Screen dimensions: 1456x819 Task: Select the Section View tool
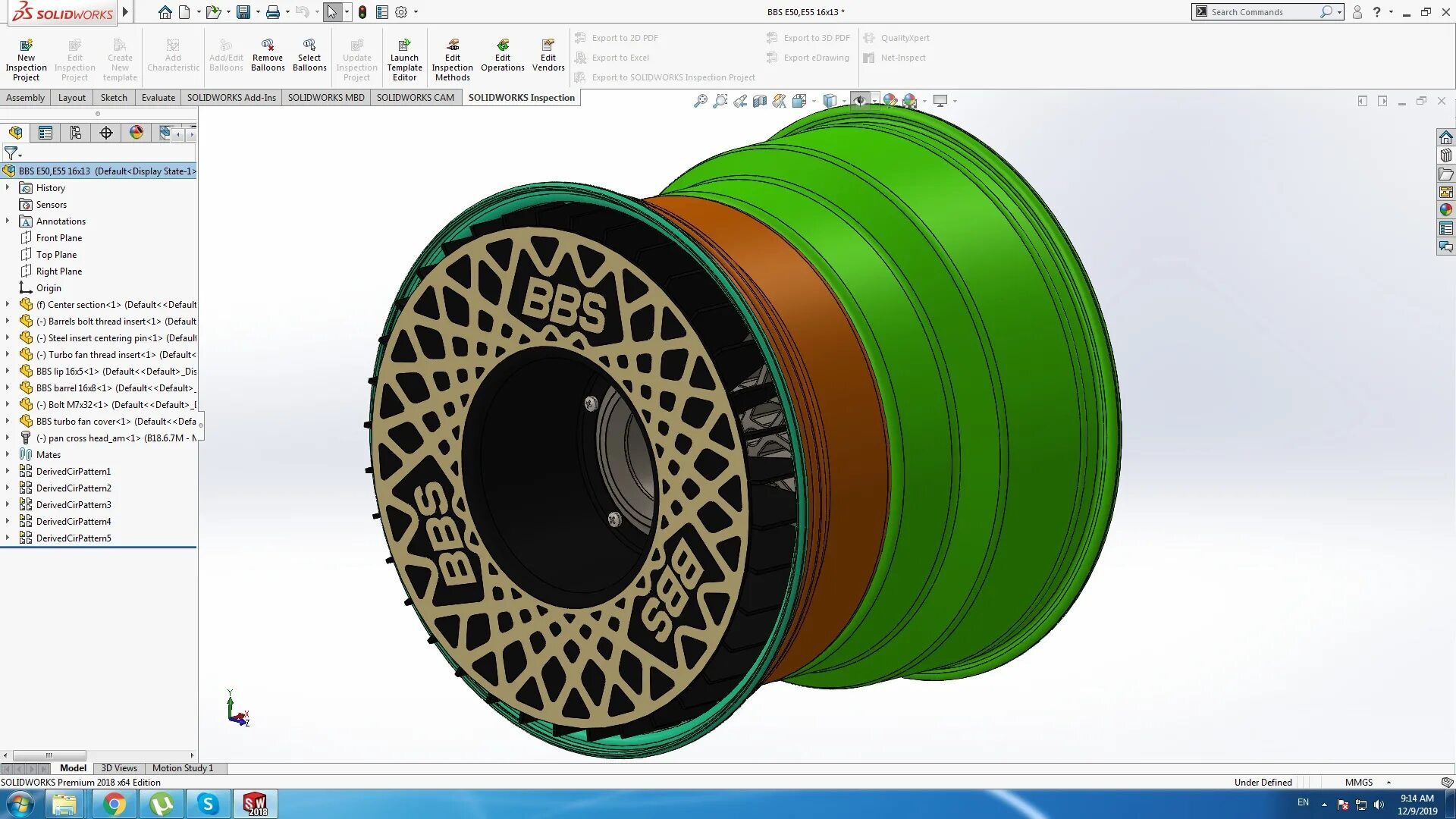click(759, 101)
